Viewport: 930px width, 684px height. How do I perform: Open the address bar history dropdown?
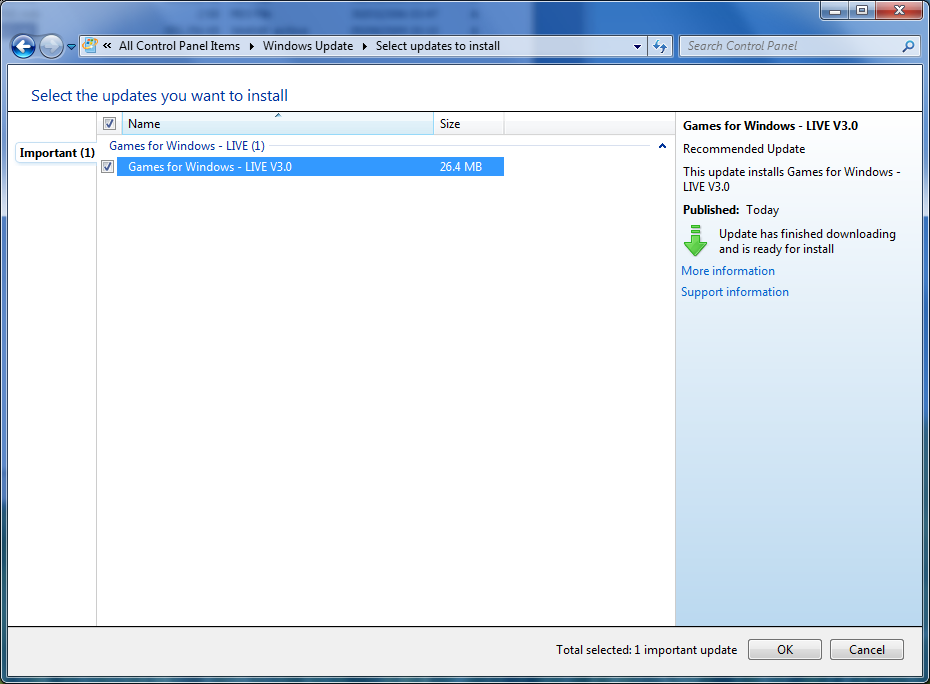click(637, 46)
